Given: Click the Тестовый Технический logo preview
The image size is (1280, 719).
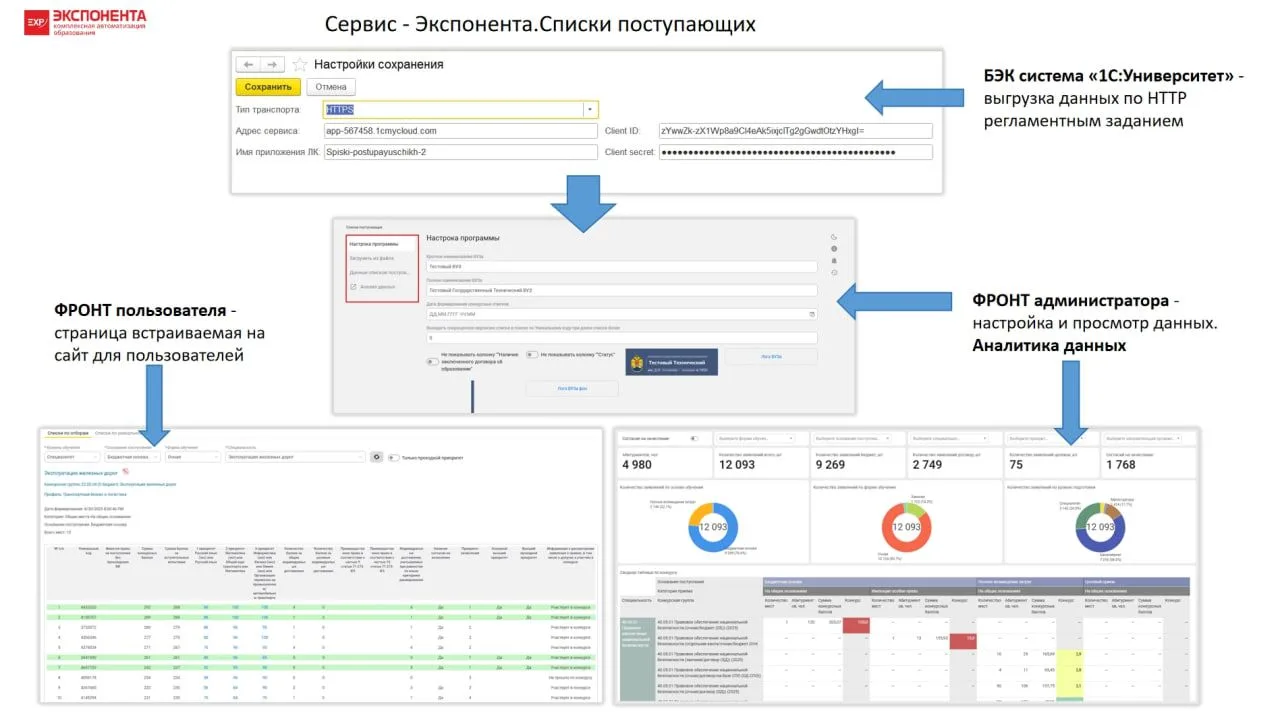Looking at the screenshot, I should point(672,362).
